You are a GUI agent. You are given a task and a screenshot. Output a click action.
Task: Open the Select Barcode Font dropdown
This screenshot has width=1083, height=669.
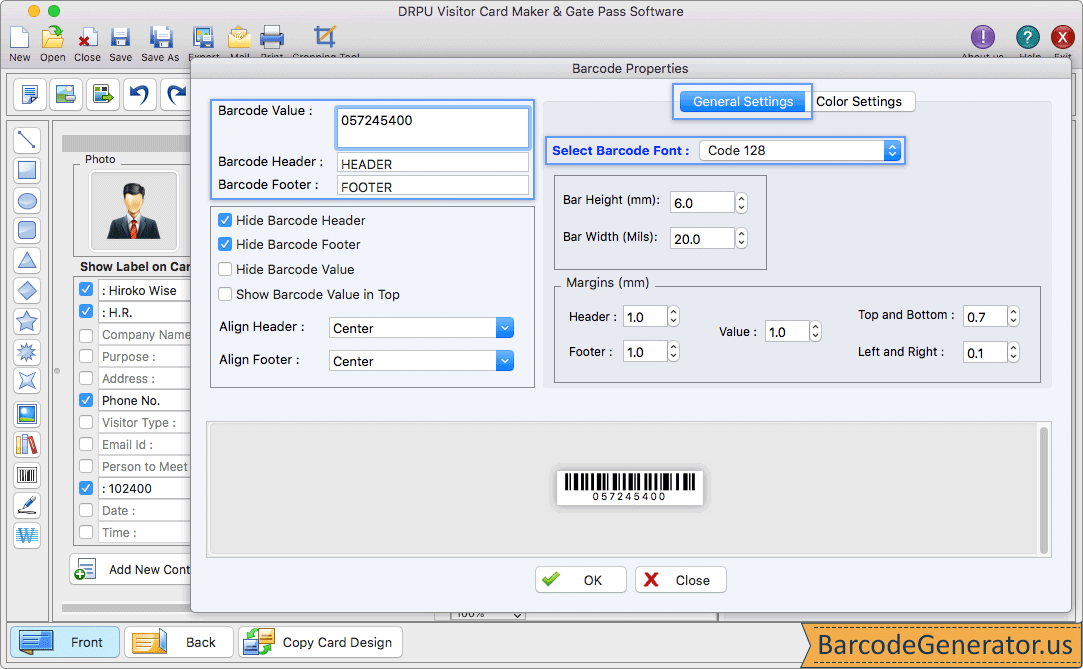[x=800, y=151]
